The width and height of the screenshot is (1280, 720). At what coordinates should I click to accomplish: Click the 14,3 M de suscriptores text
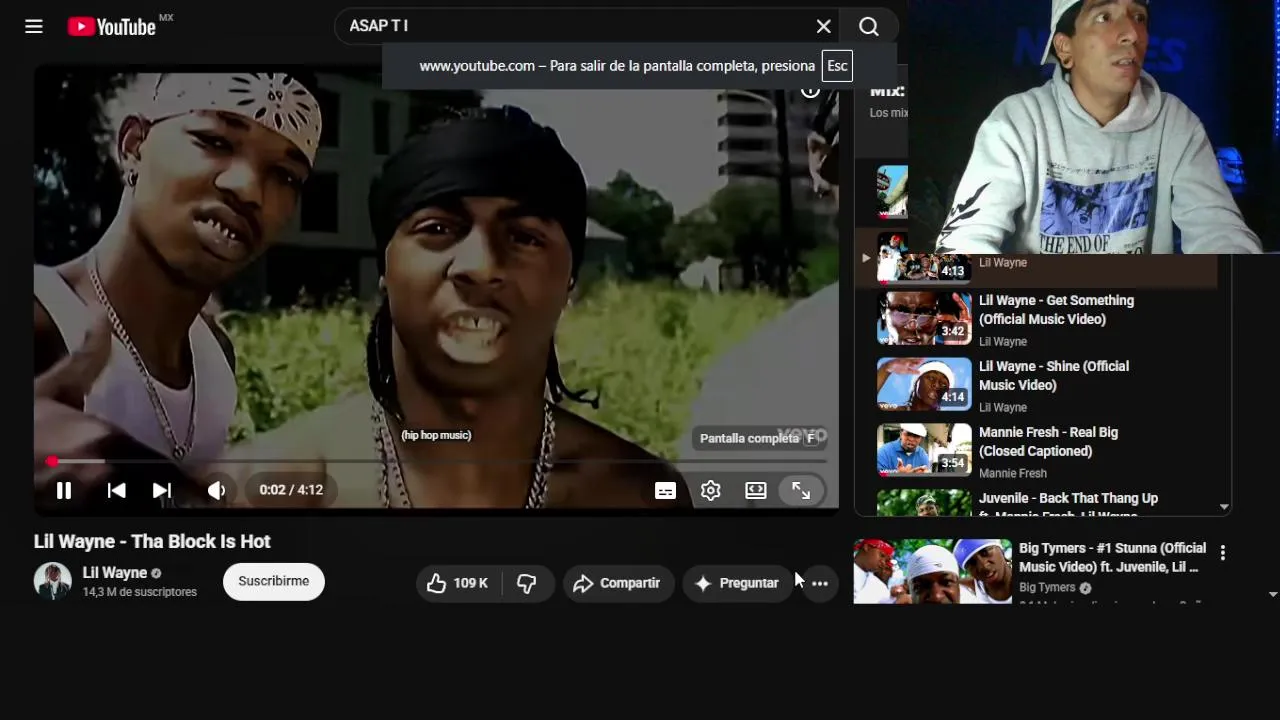(x=140, y=592)
